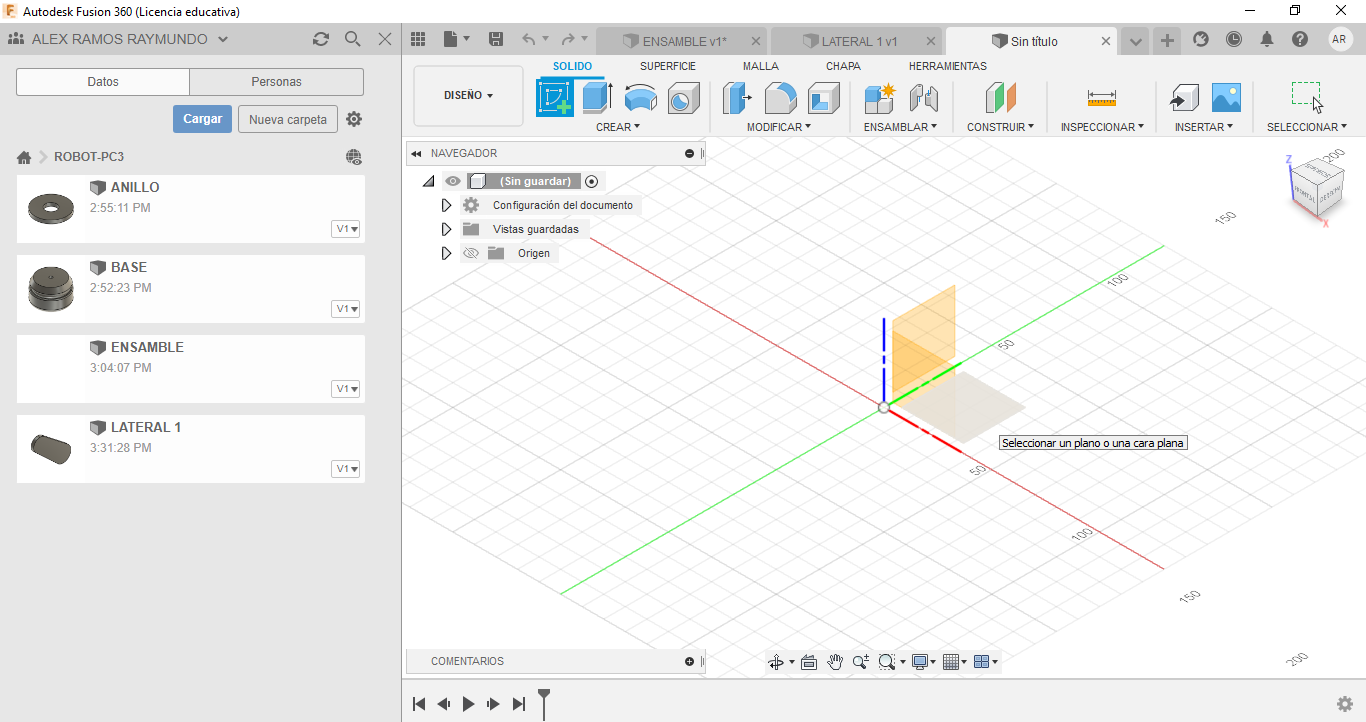Open the BASE design thumbnail

tap(50, 289)
